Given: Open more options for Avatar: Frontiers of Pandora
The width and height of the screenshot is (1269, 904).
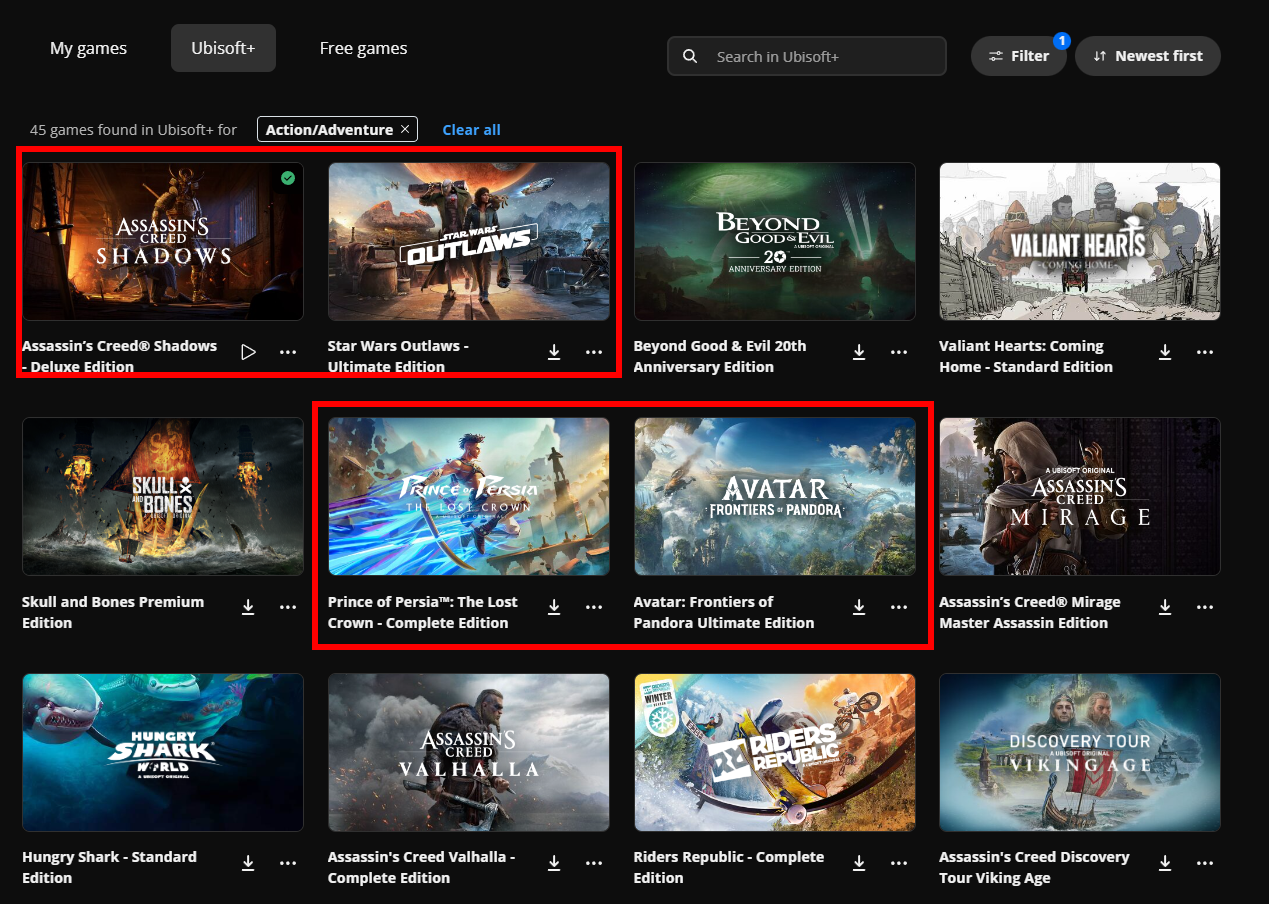Looking at the screenshot, I should (x=899, y=607).
